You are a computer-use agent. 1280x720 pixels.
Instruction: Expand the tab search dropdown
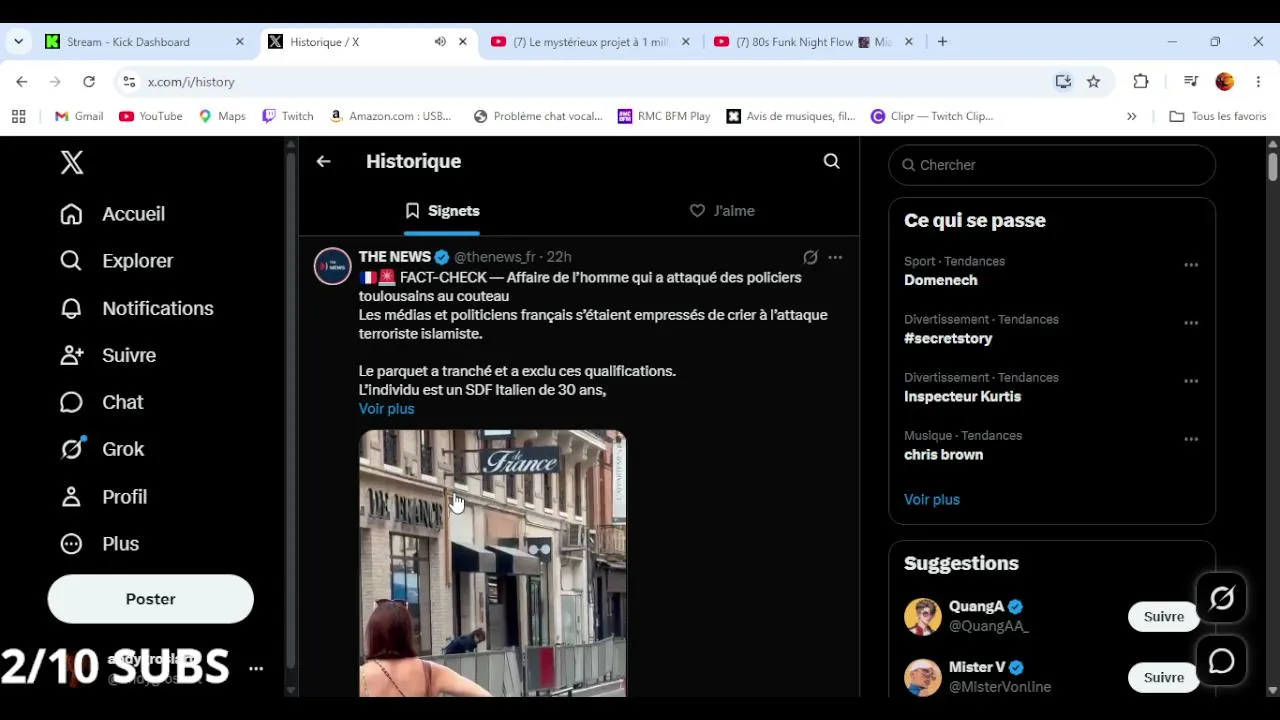pyautogui.click(x=18, y=42)
